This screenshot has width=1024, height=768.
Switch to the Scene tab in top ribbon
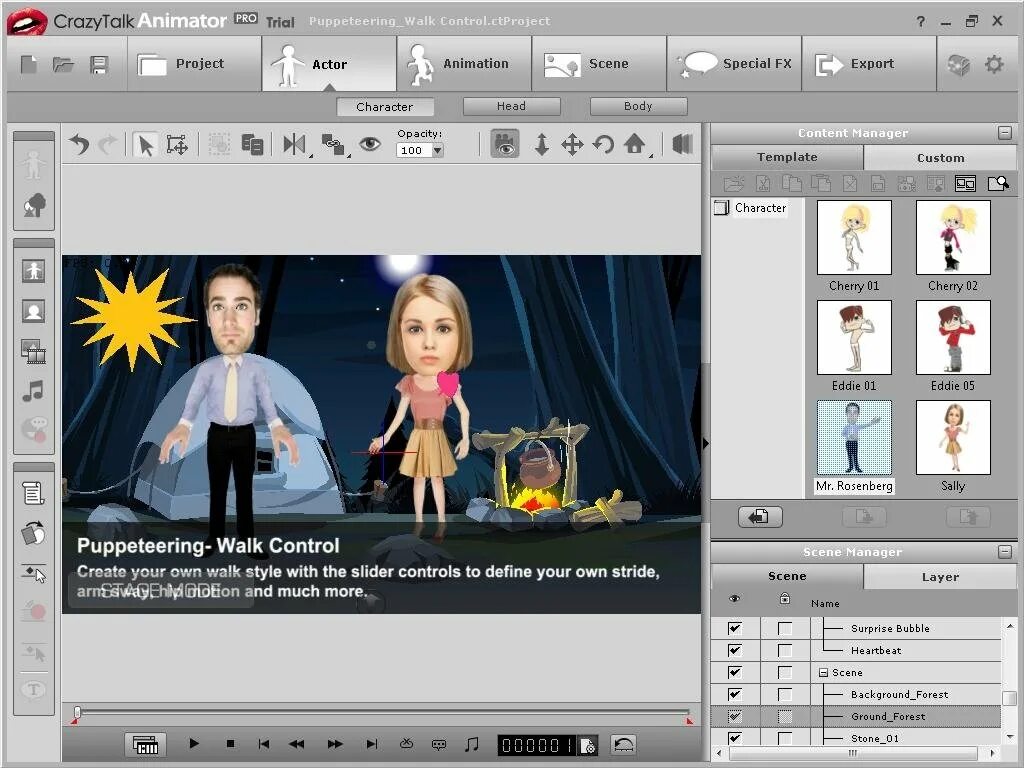click(x=599, y=63)
